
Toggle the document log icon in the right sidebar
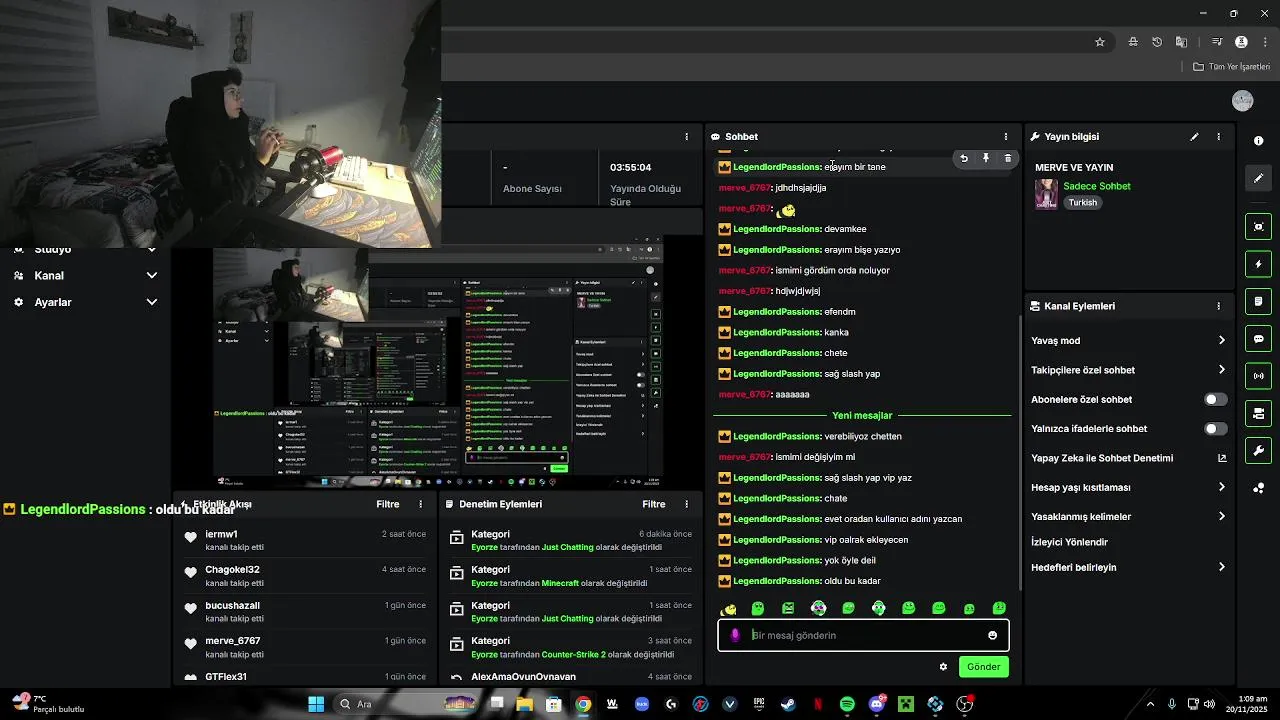[x=1259, y=301]
